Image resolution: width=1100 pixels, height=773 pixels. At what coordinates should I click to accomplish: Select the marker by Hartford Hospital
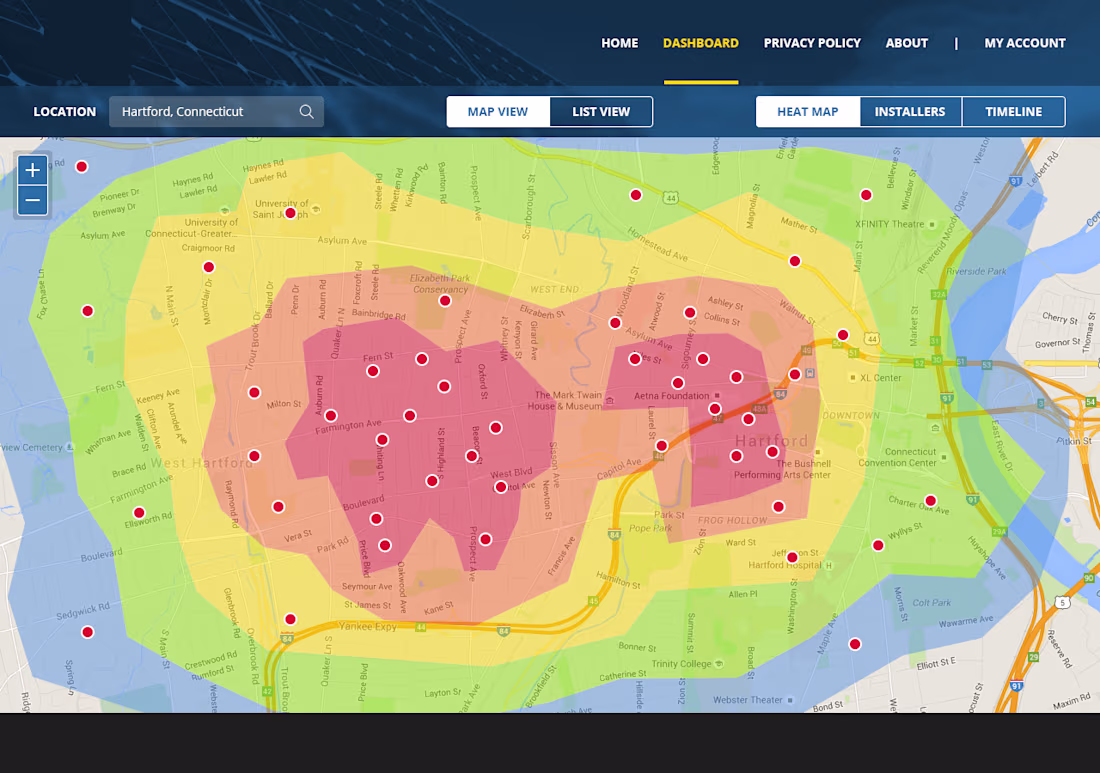[792, 556]
